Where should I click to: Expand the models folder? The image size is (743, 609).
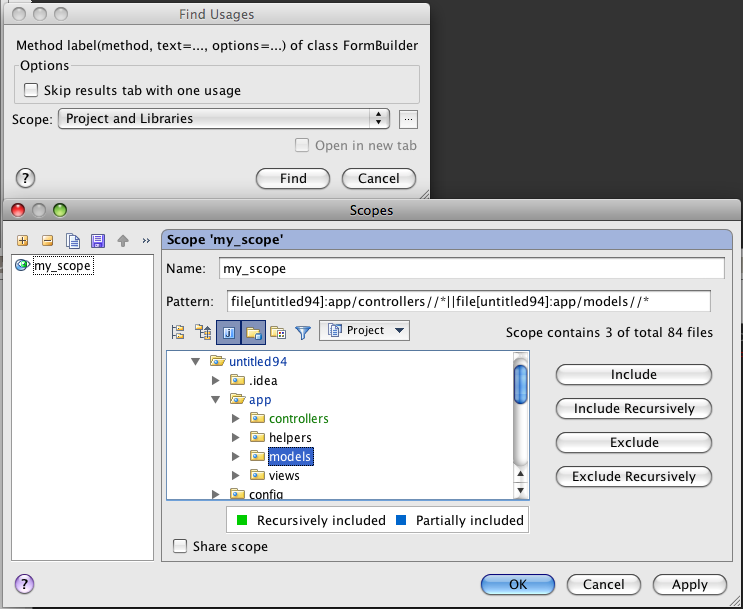pos(236,456)
